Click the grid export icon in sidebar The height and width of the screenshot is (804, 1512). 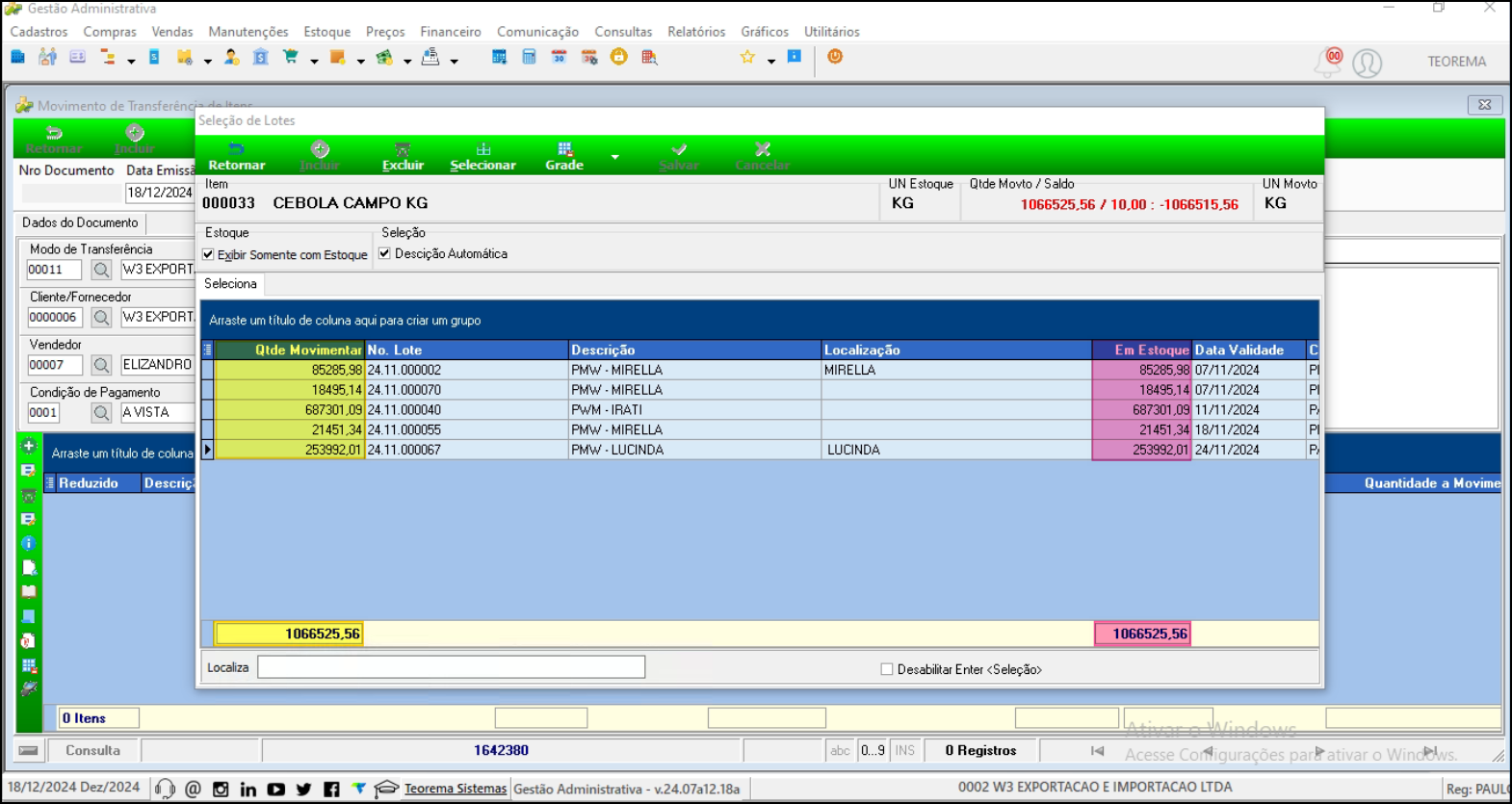point(29,665)
